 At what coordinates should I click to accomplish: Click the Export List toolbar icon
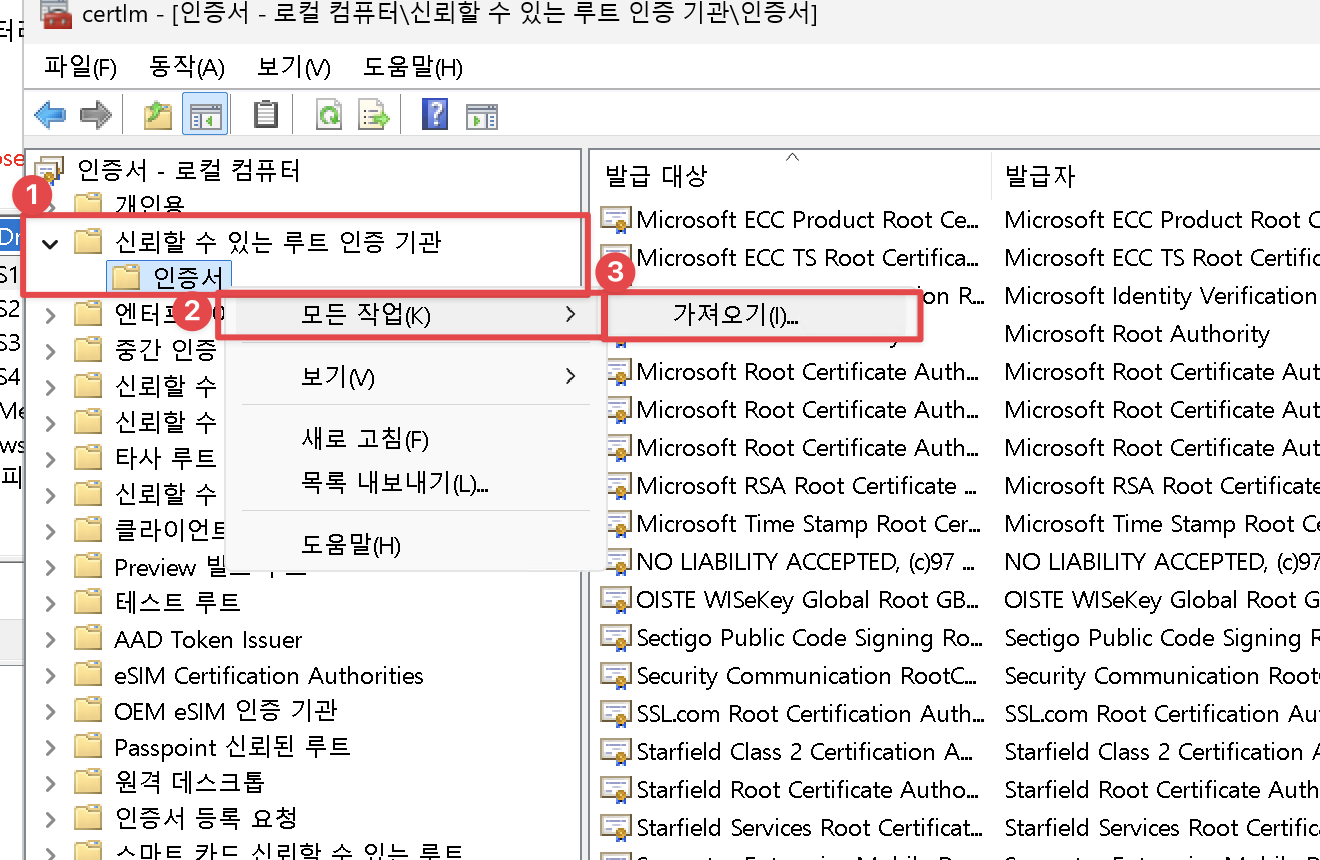373,115
